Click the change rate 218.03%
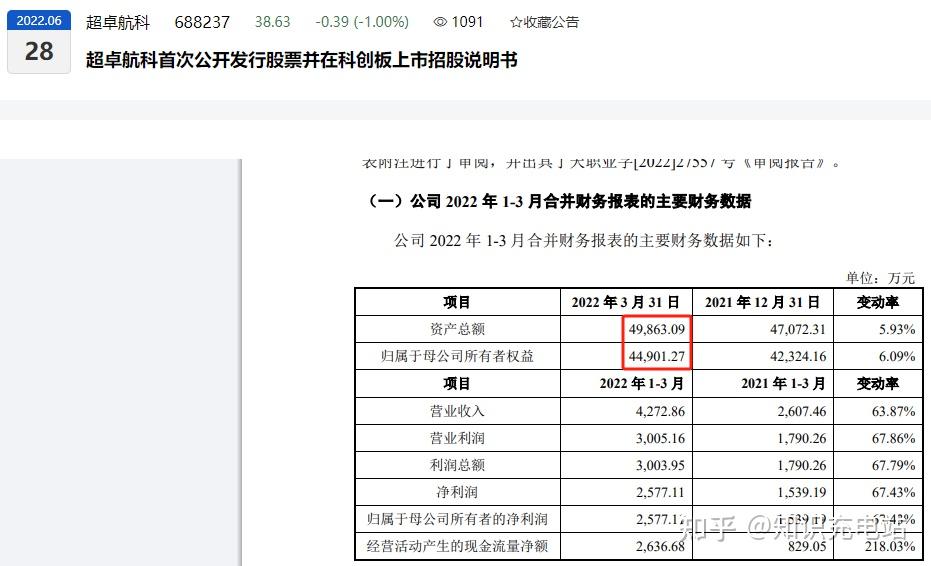 (x=890, y=546)
